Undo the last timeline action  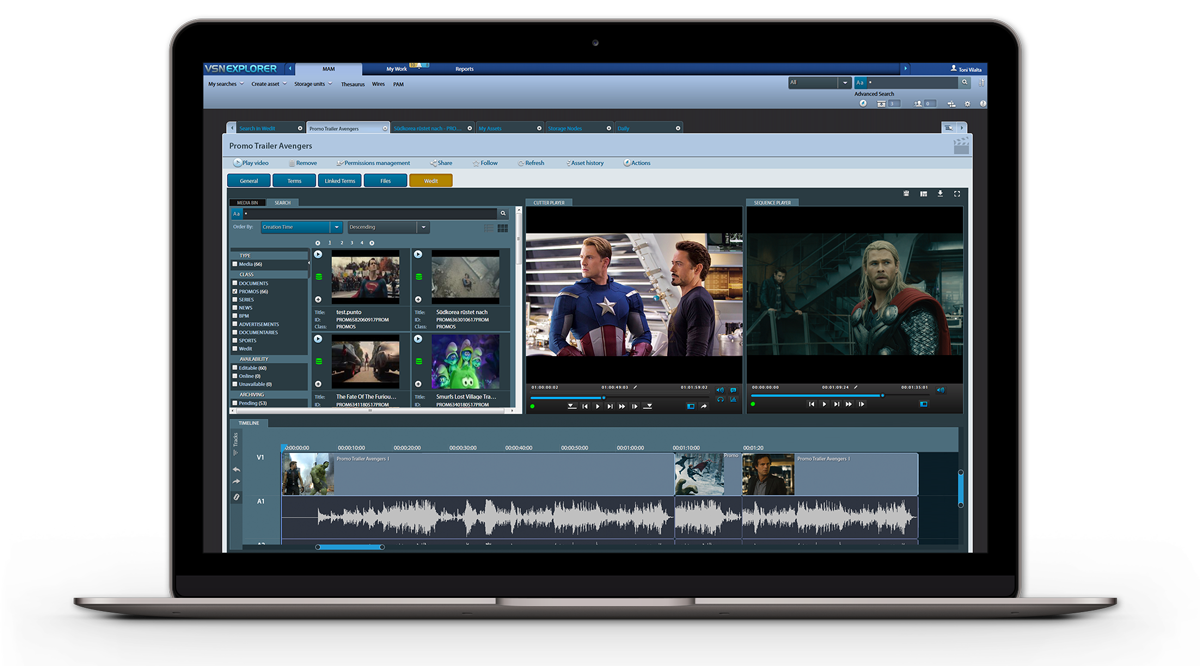pos(237,469)
